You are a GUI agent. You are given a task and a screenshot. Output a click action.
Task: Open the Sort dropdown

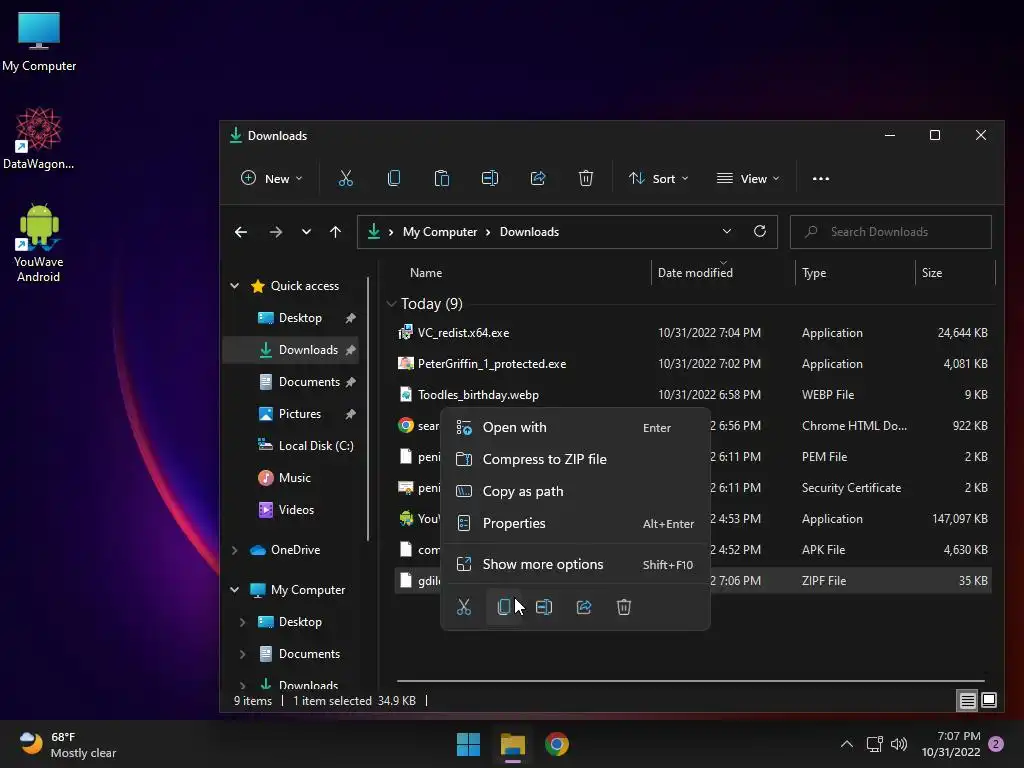tap(658, 178)
